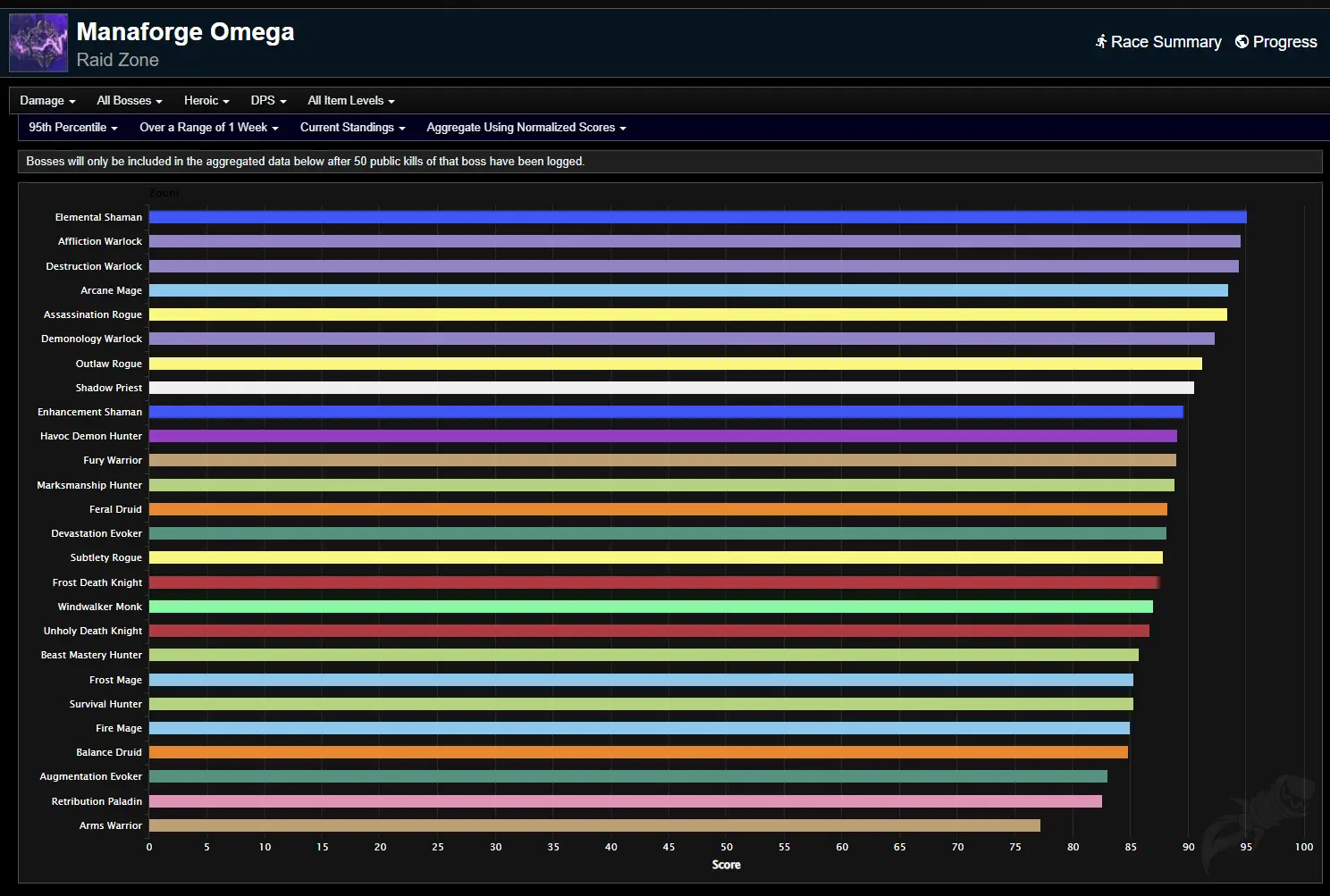Open the Race Summary page
The width and height of the screenshot is (1330, 896).
tap(1158, 42)
